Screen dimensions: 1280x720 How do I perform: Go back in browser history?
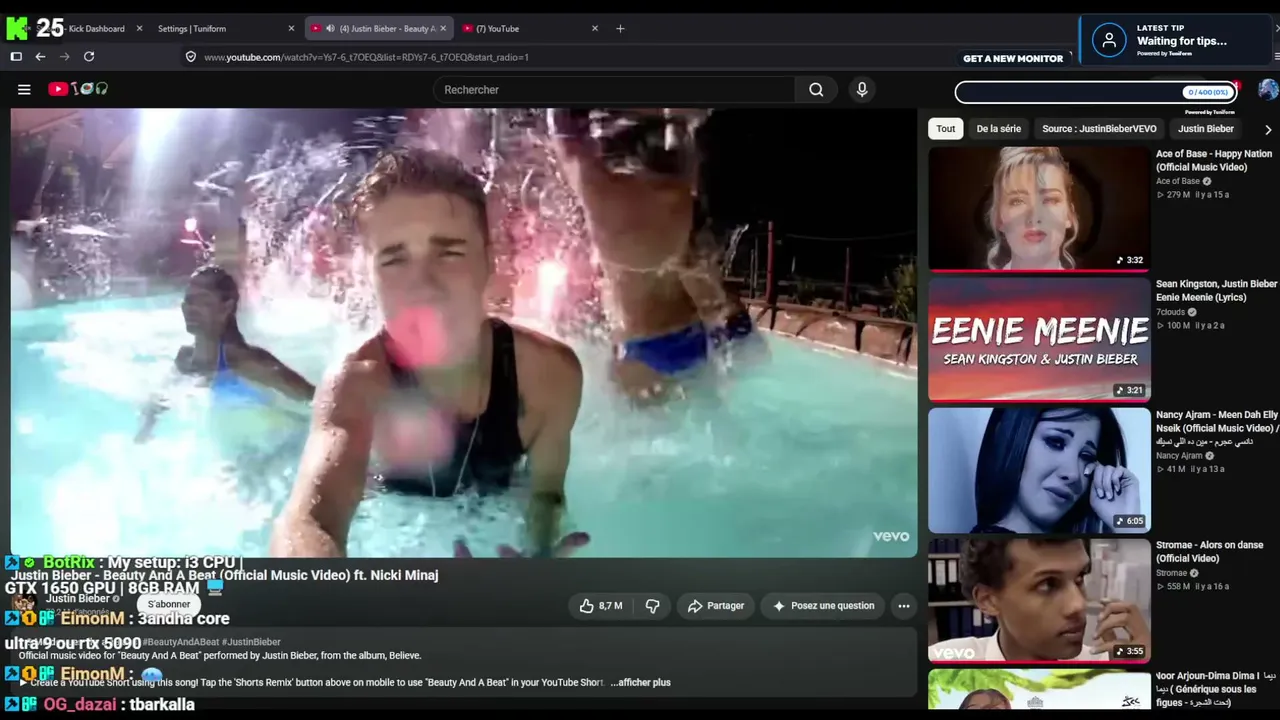tap(40, 57)
